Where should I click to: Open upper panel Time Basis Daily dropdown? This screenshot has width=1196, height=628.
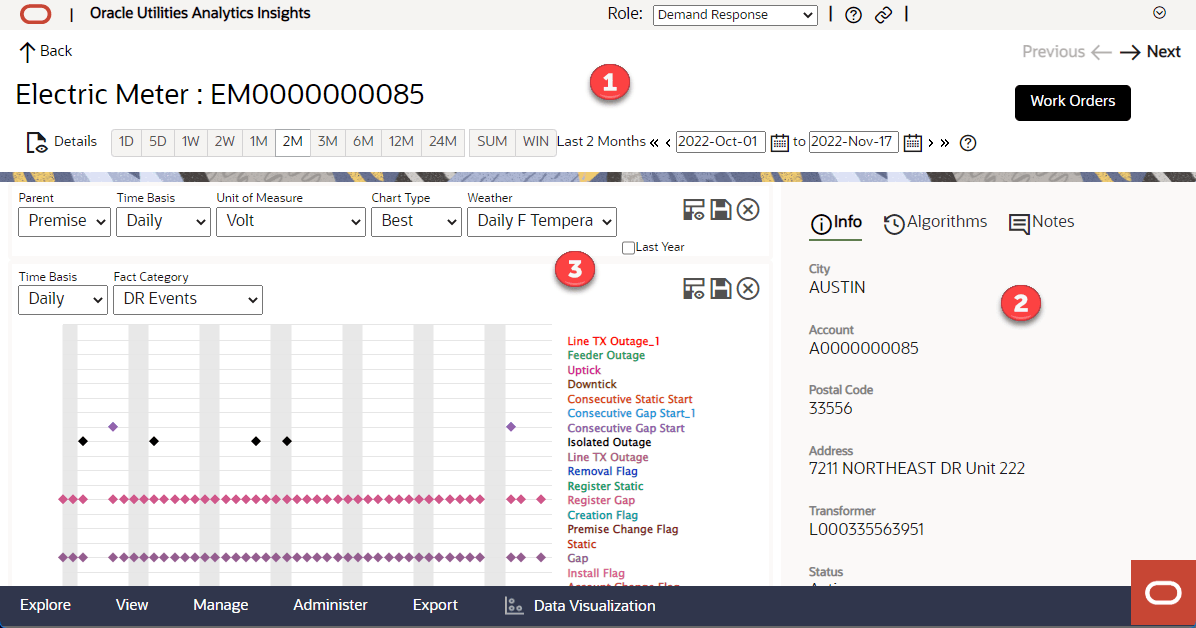[x=163, y=221]
